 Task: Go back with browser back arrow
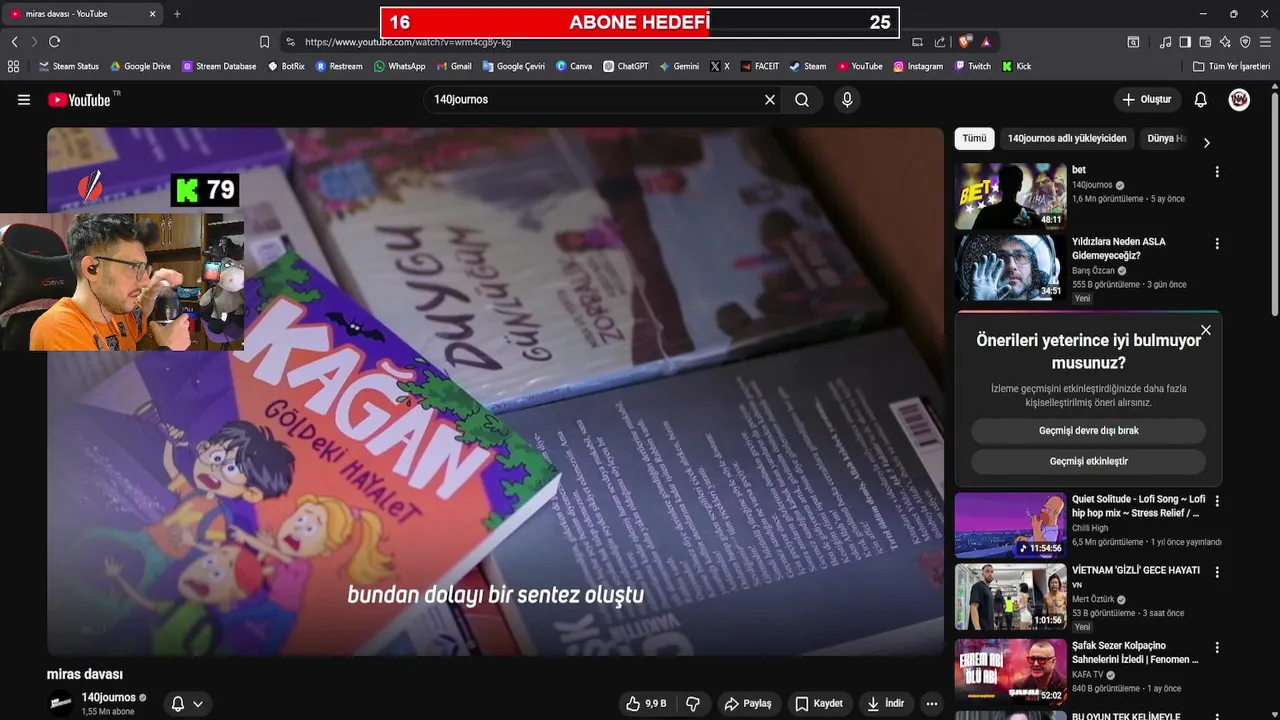click(14, 42)
